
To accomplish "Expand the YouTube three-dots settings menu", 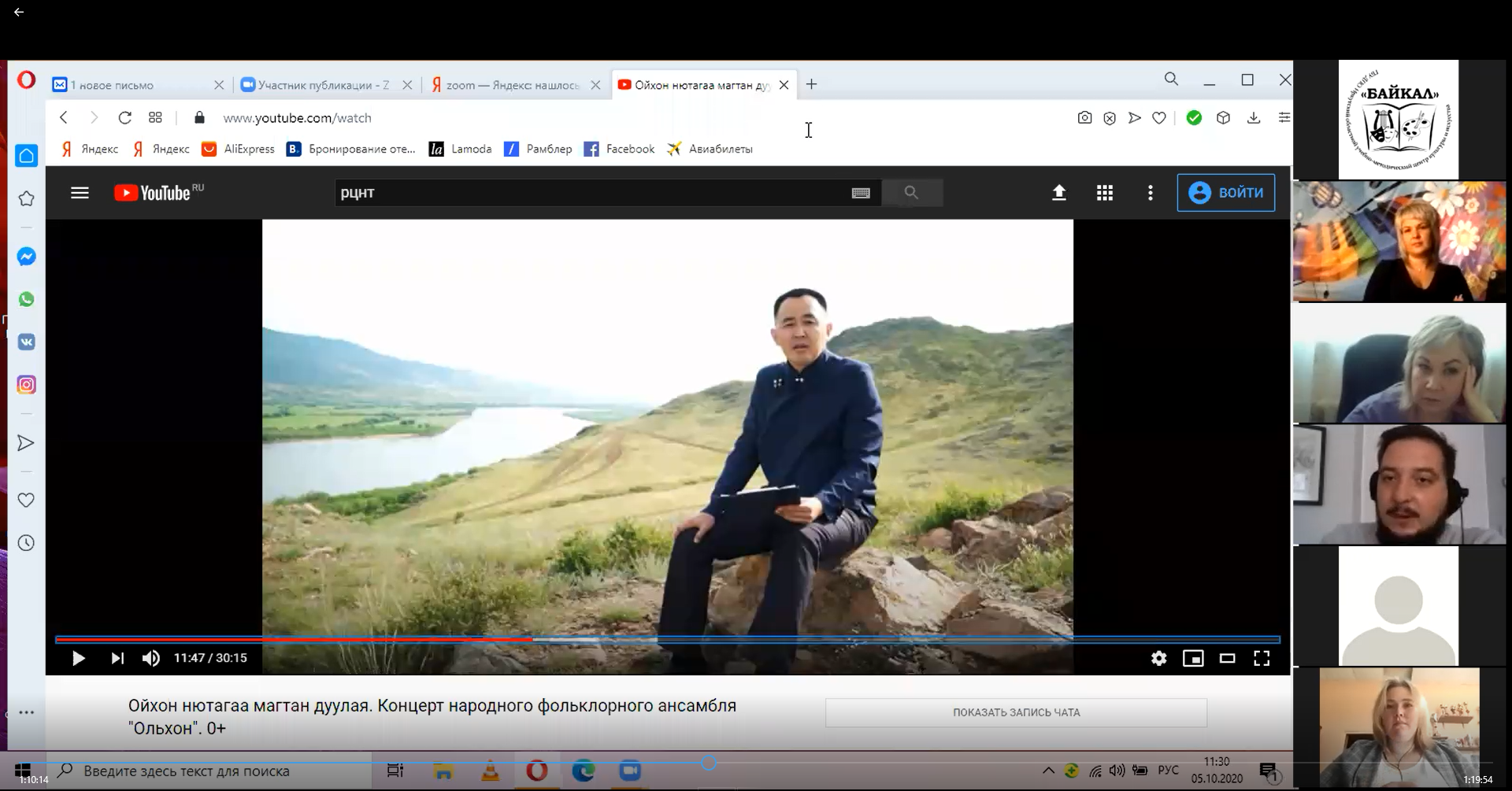I will (1150, 193).
